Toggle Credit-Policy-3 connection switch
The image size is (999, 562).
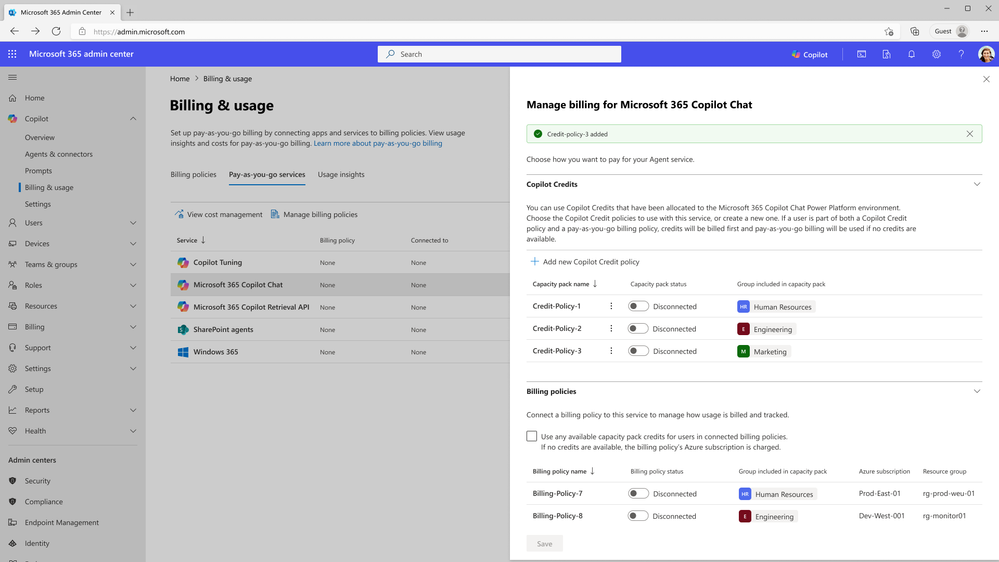point(638,351)
